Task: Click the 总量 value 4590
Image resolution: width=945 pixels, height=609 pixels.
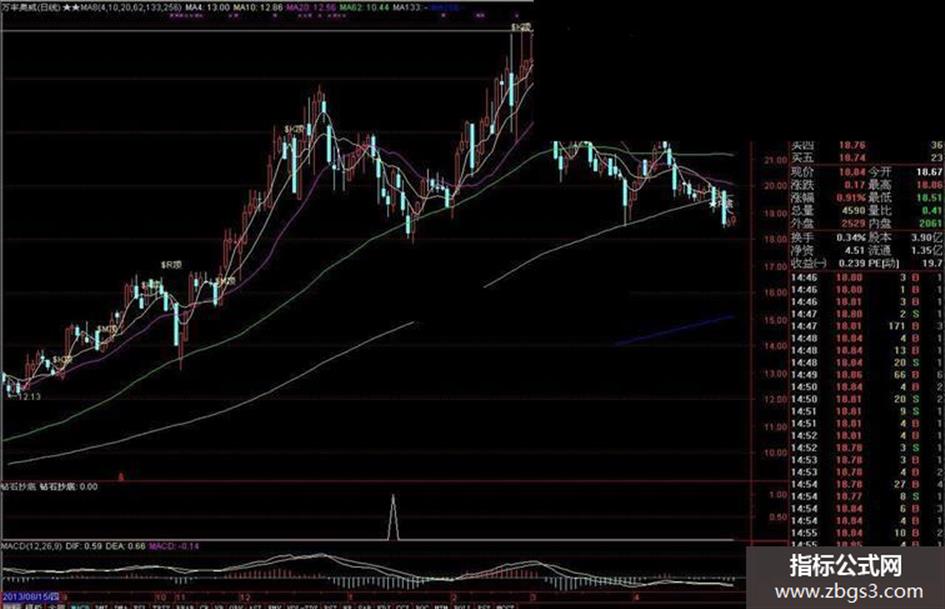Action: pos(853,210)
